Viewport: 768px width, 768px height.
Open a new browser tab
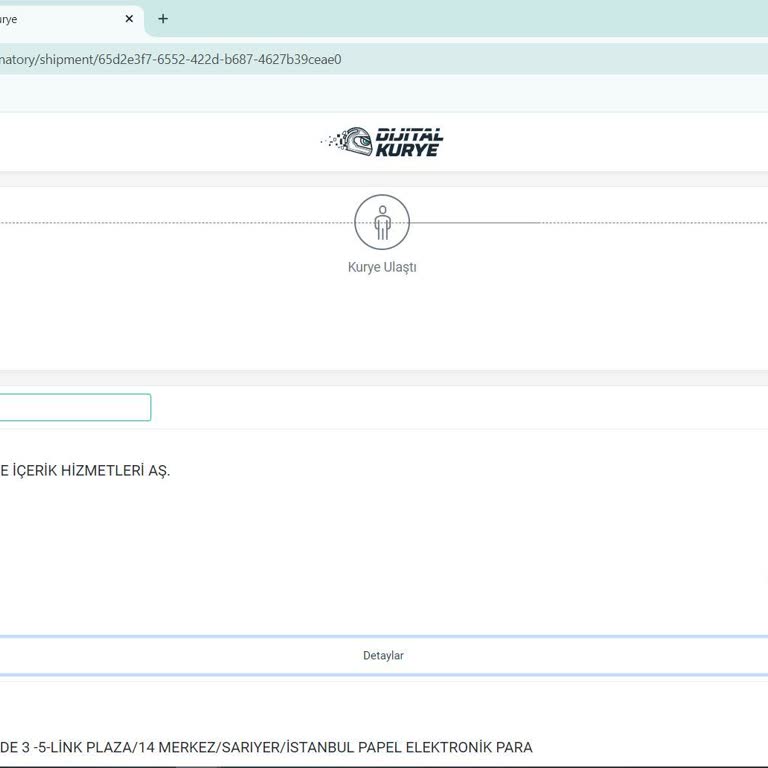click(163, 19)
